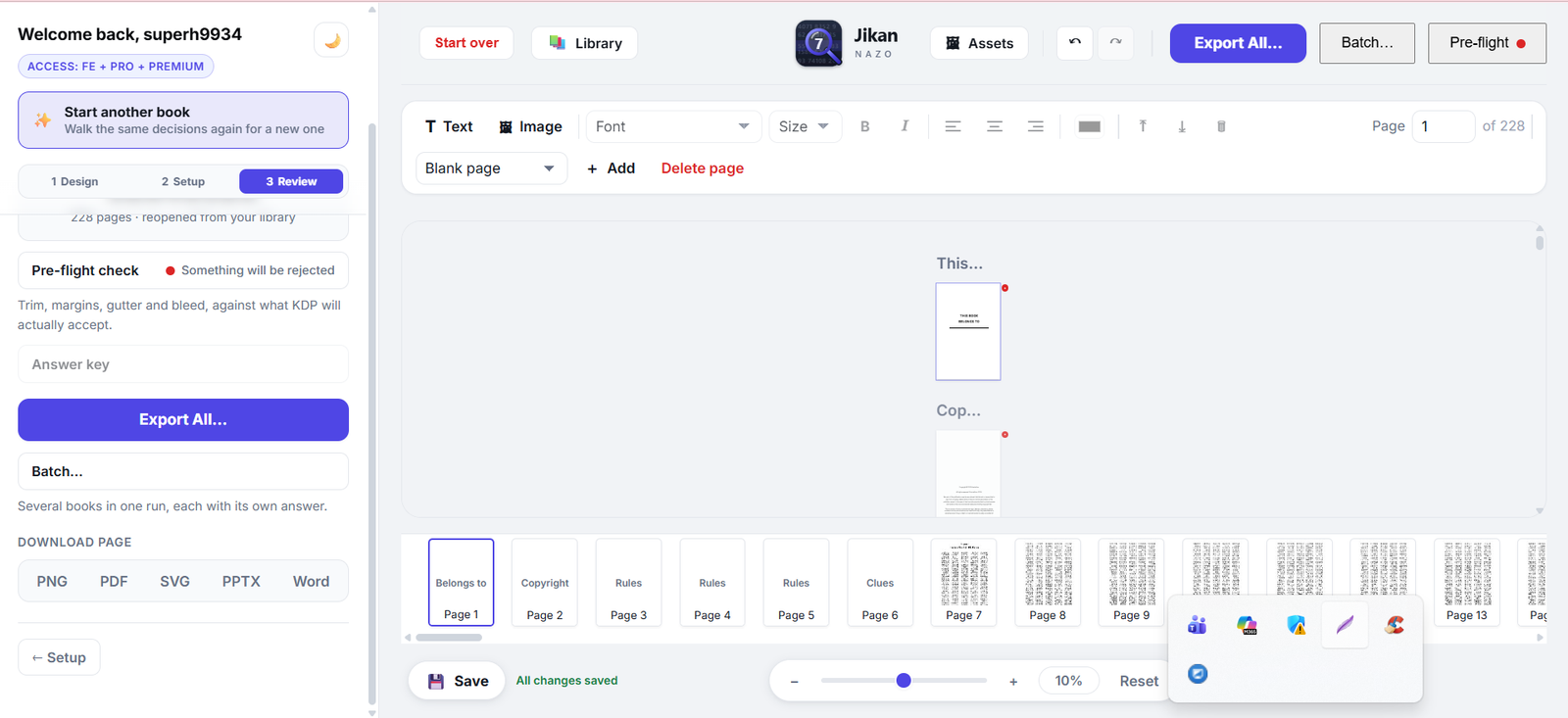This screenshot has width=1568, height=718.
Task: Toggle bold formatting
Action: [x=864, y=126]
